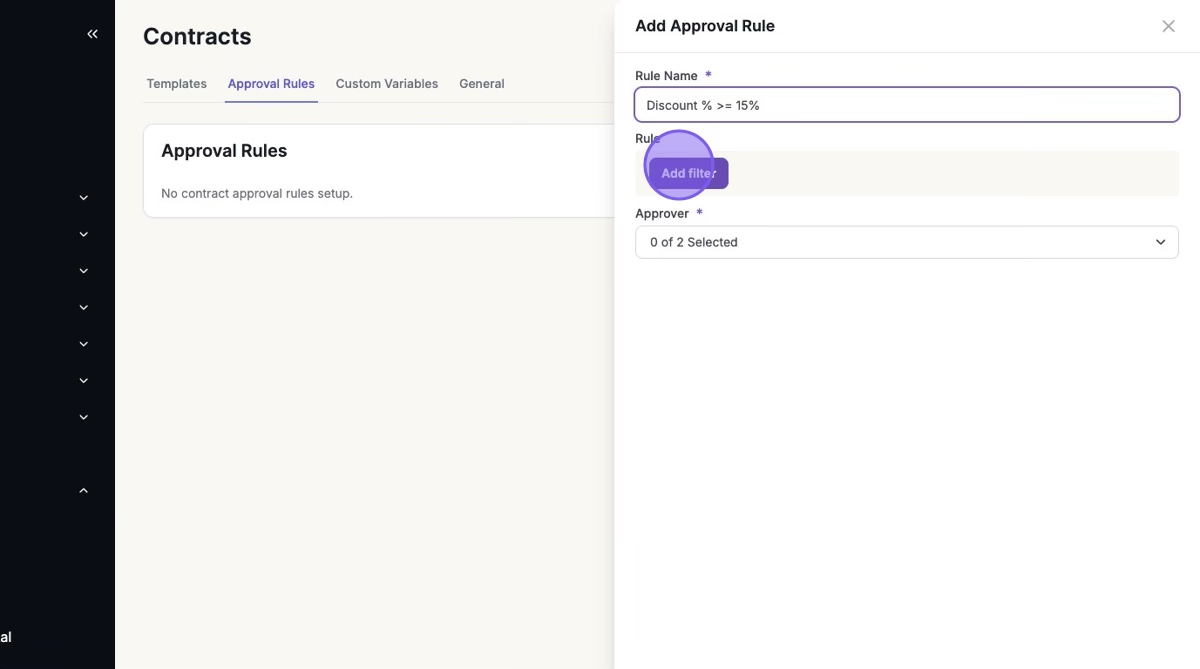
Task: Select the Approval Rules tab
Action: (271, 84)
